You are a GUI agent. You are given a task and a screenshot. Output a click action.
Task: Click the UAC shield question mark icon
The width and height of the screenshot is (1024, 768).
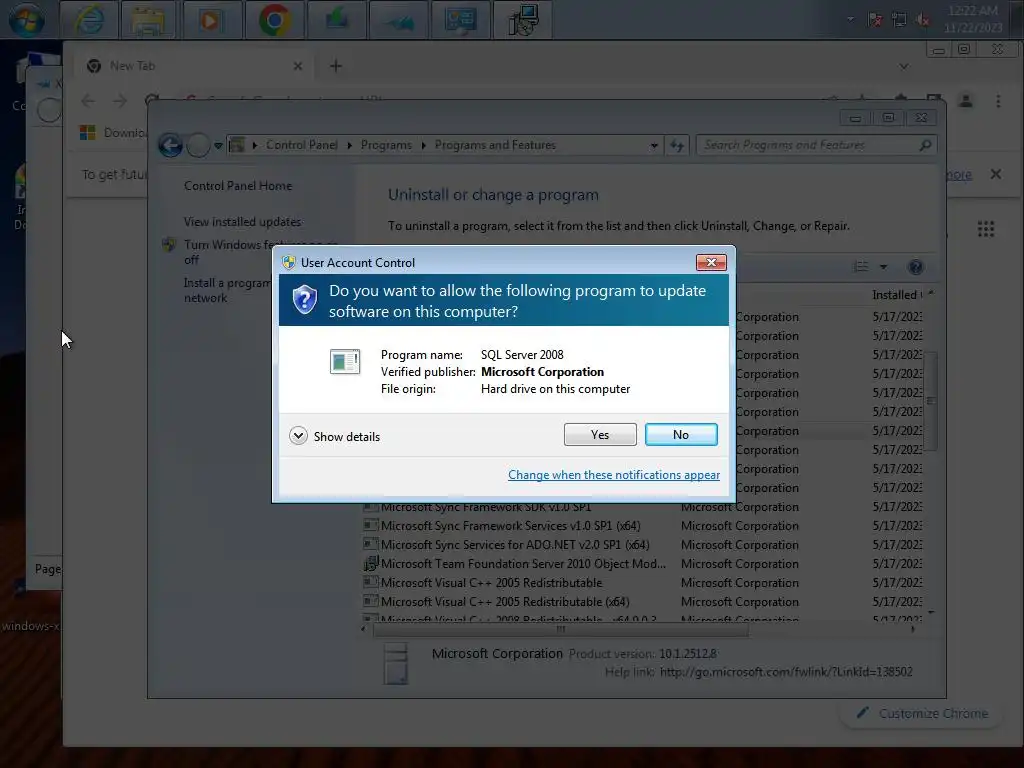[x=304, y=300]
